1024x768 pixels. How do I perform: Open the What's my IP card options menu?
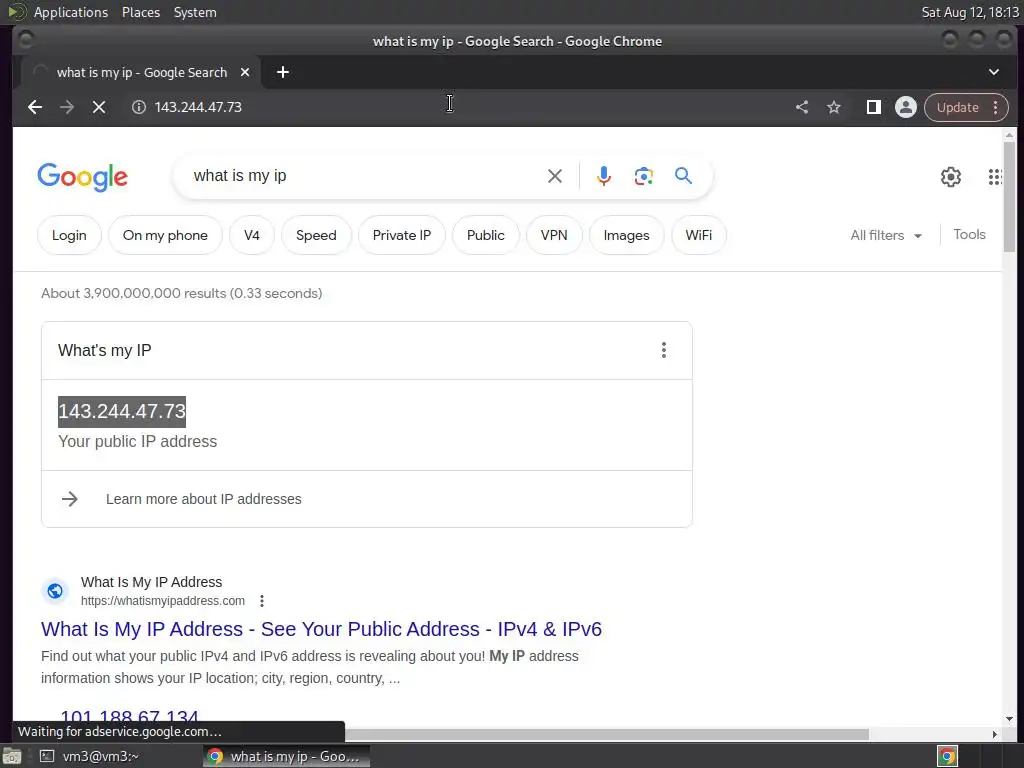(664, 350)
